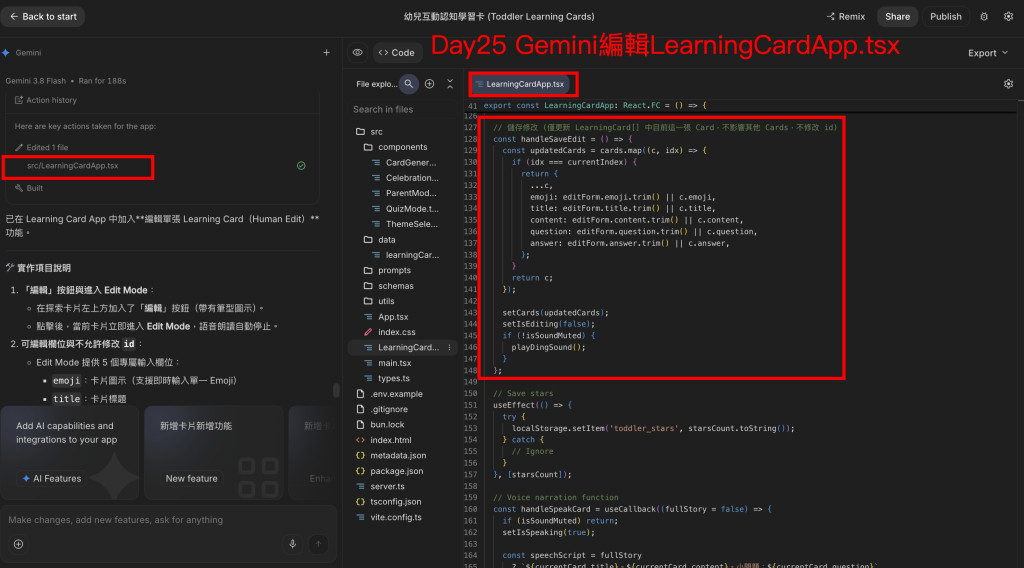
Task: Add a new file with the plus circle icon
Action: click(x=430, y=84)
